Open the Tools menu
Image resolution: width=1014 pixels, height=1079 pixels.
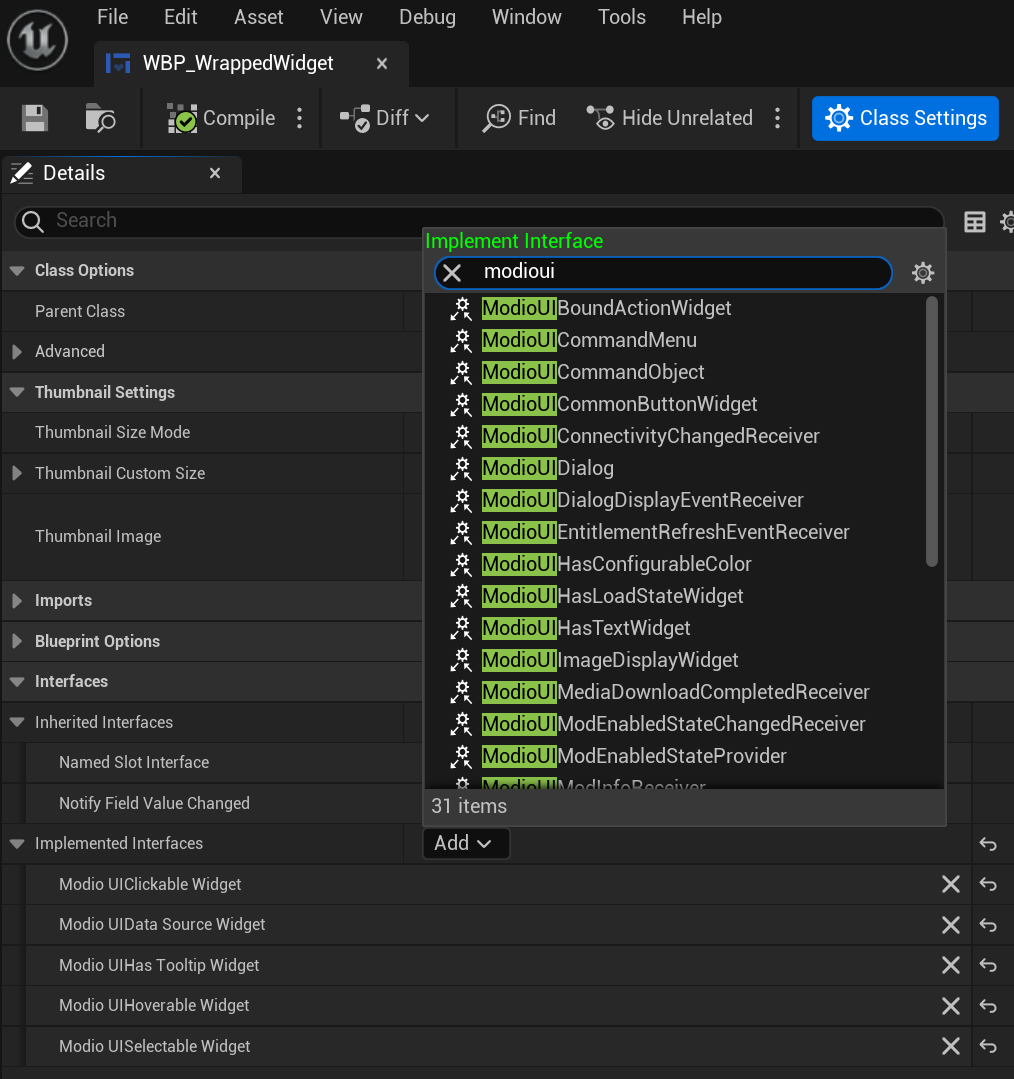622,17
